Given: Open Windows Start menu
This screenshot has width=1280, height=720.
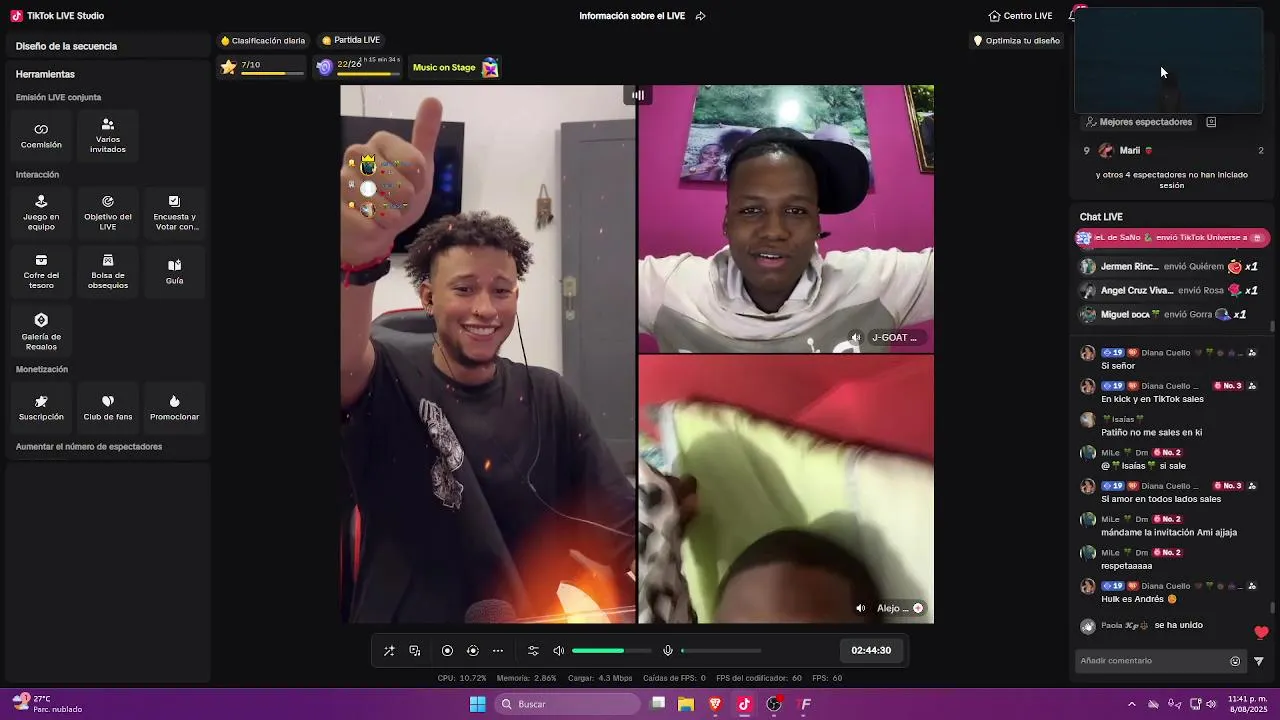Looking at the screenshot, I should click(478, 704).
